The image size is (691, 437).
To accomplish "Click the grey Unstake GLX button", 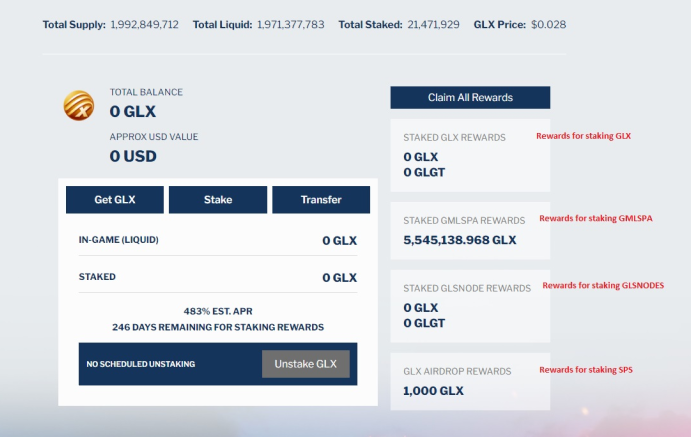I will [306, 364].
